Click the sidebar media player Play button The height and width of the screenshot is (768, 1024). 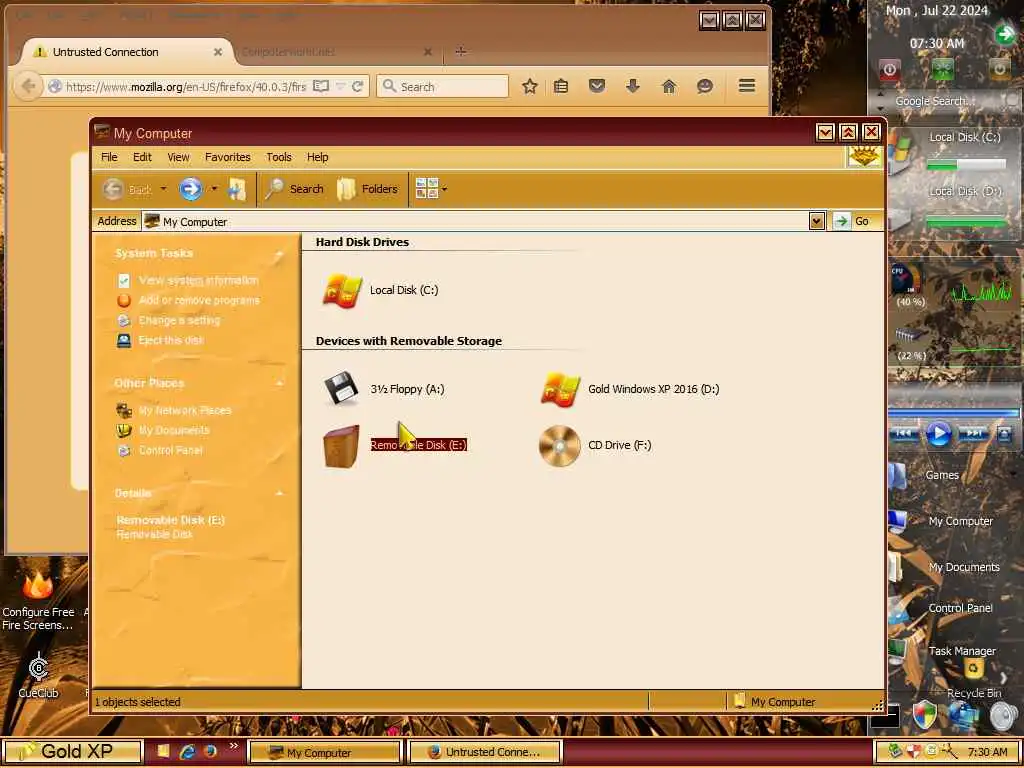pyautogui.click(x=938, y=434)
